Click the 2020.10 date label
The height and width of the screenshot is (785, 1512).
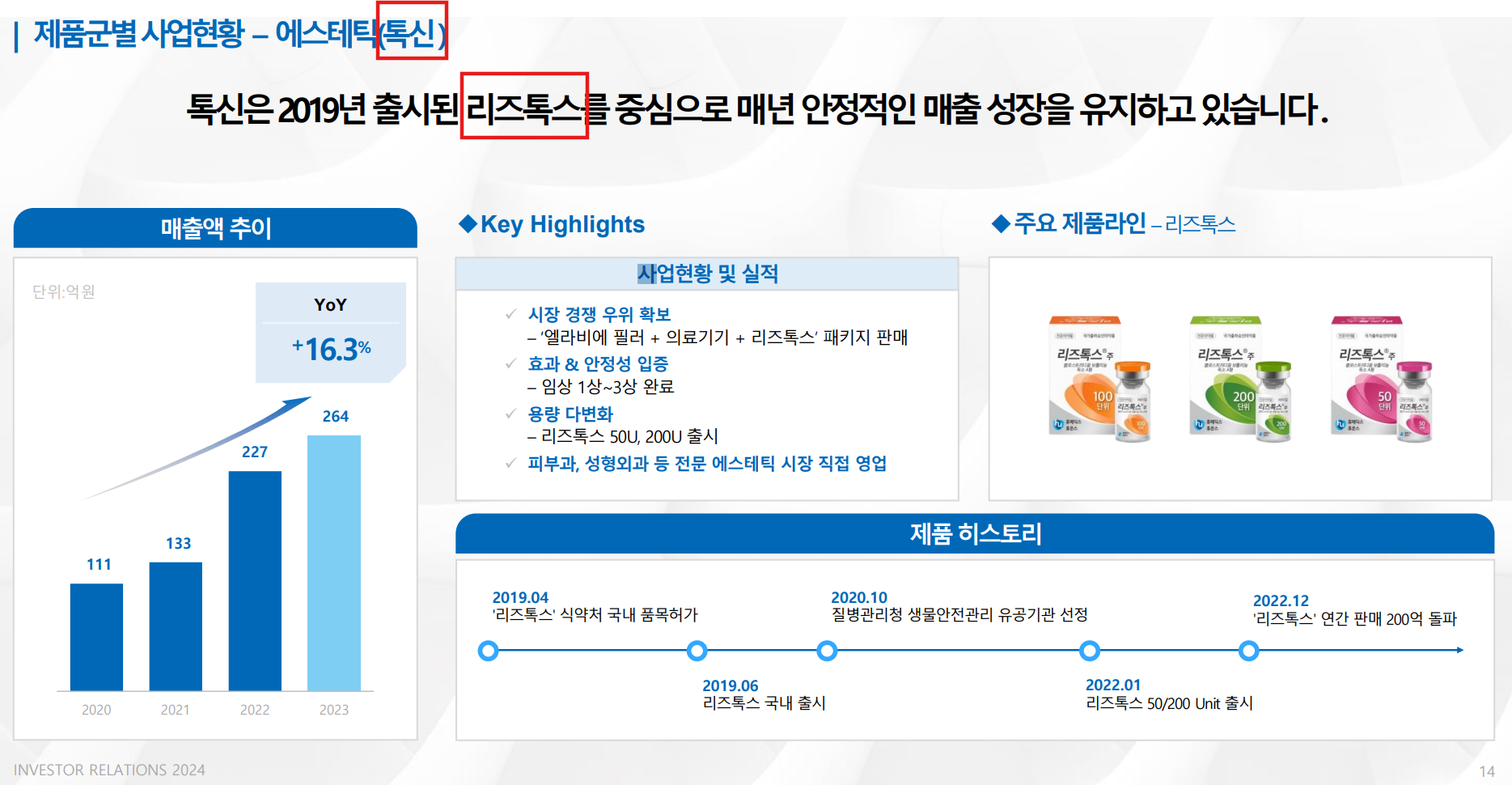click(859, 597)
